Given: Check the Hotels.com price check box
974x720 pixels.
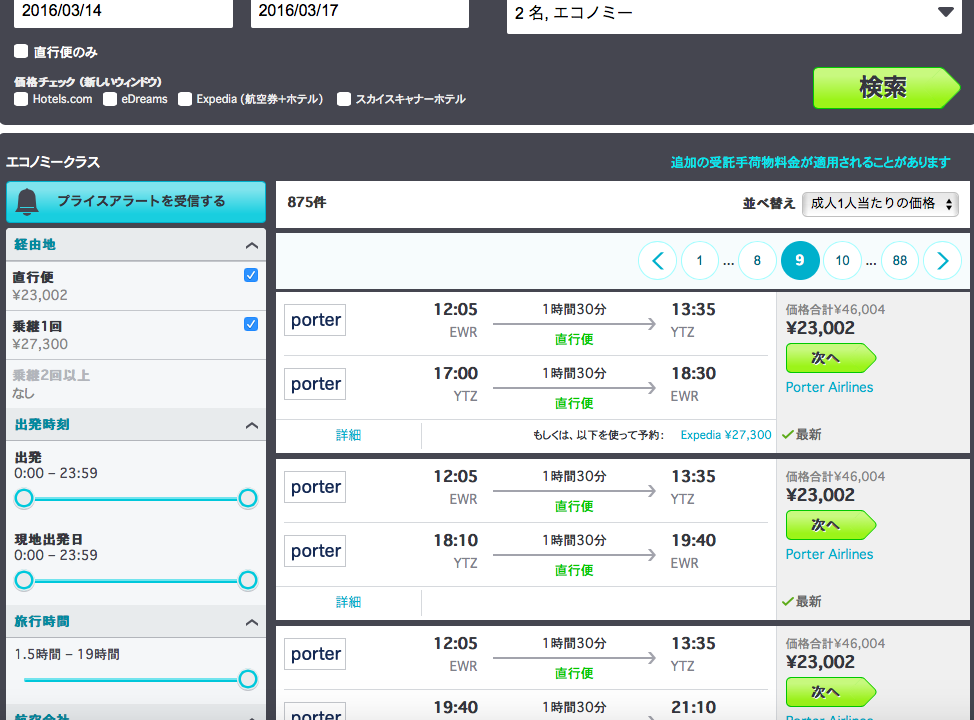Looking at the screenshot, I should click(21, 99).
